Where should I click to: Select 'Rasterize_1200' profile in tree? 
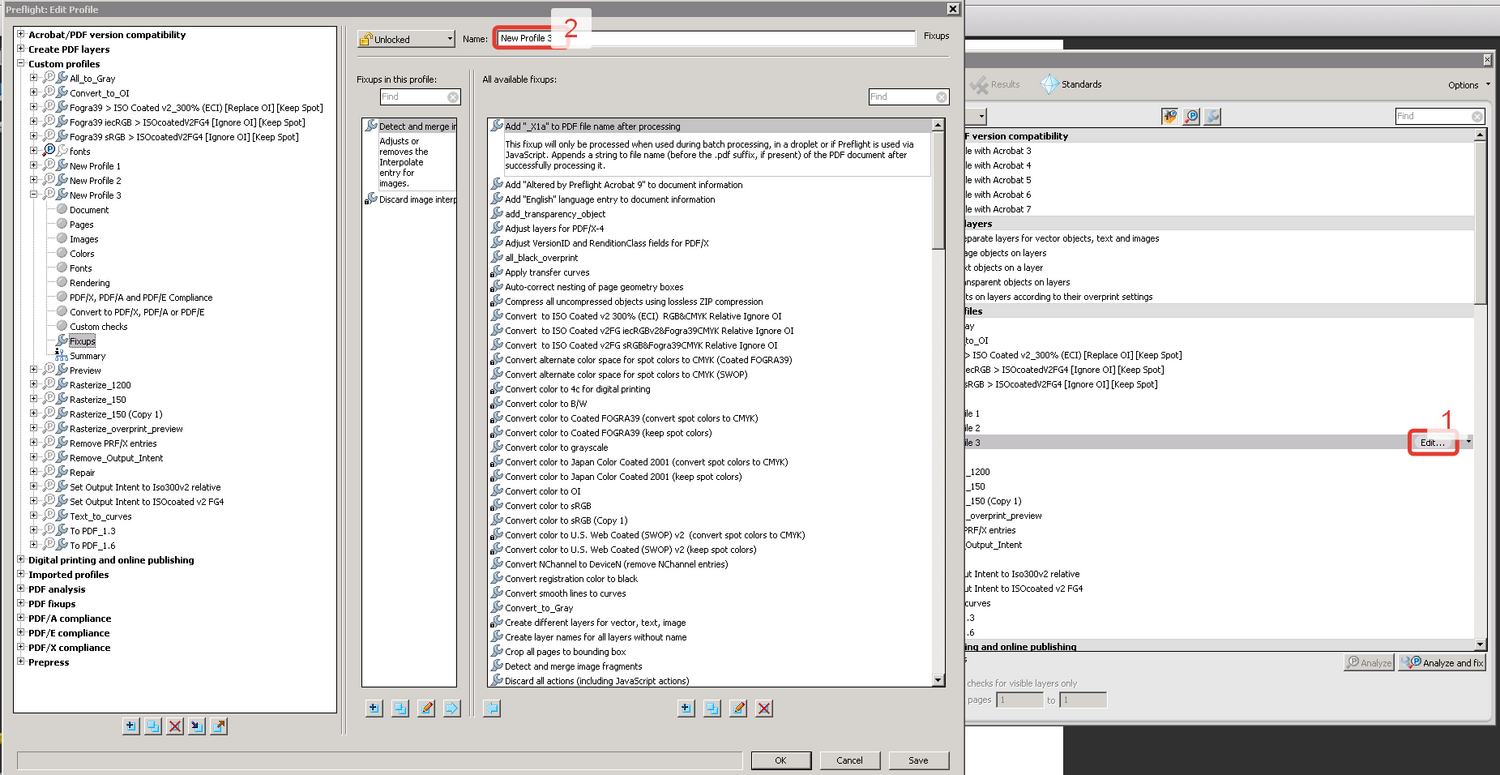[100, 385]
